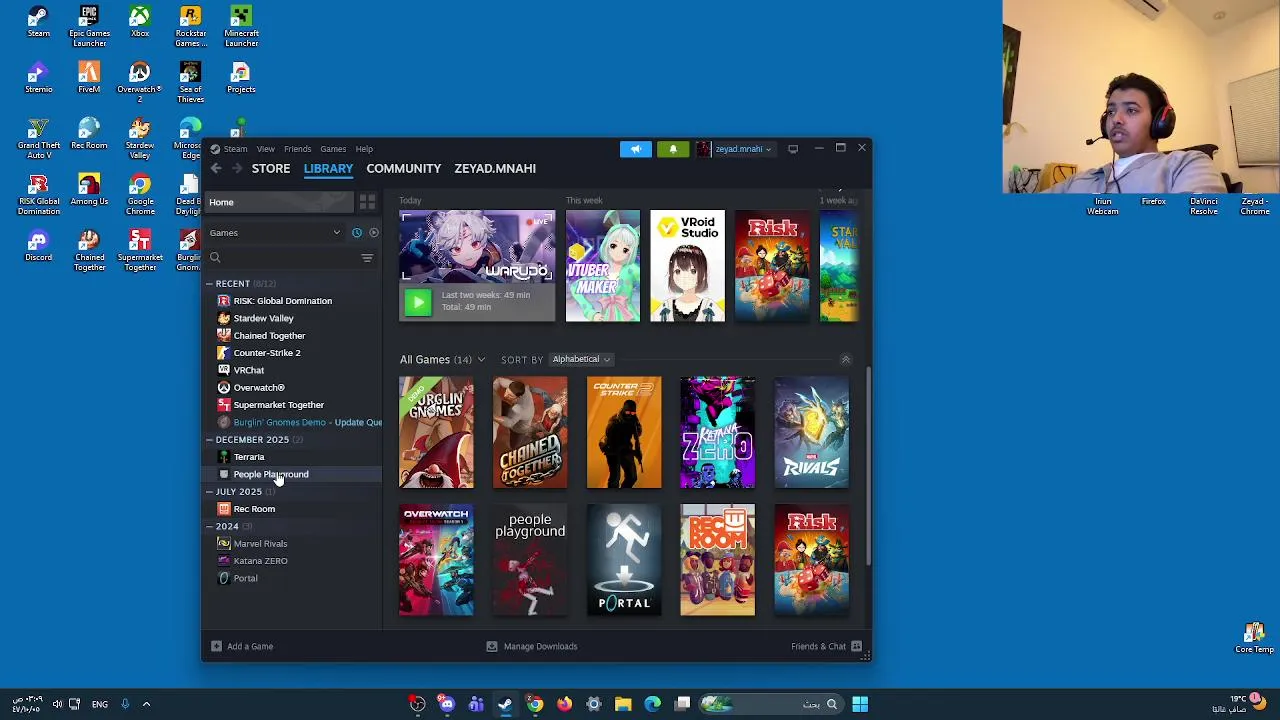Select the LIBRARY tab
Image resolution: width=1280 pixels, height=720 pixels.
click(x=328, y=168)
